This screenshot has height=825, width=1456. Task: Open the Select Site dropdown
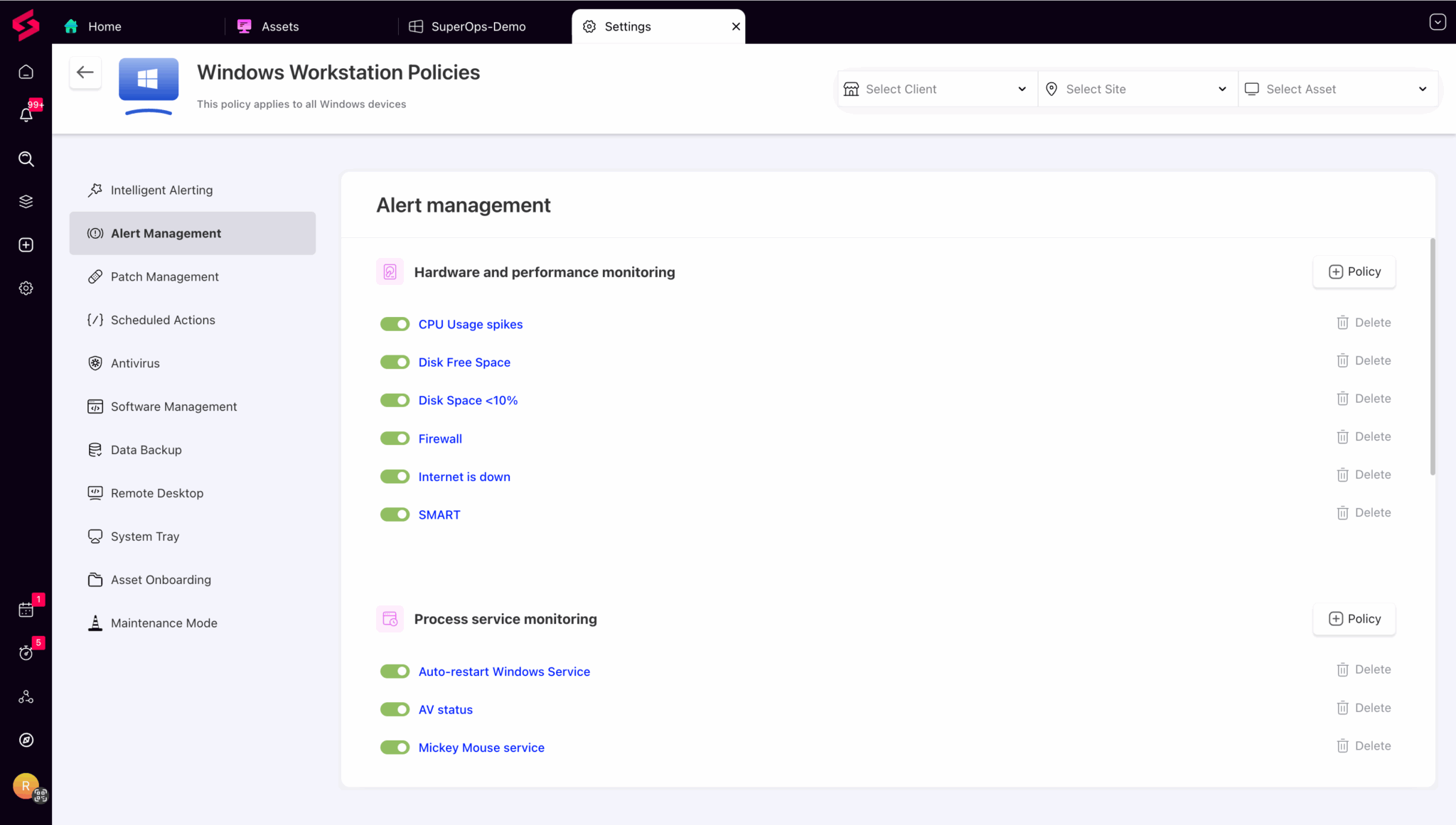click(1137, 89)
